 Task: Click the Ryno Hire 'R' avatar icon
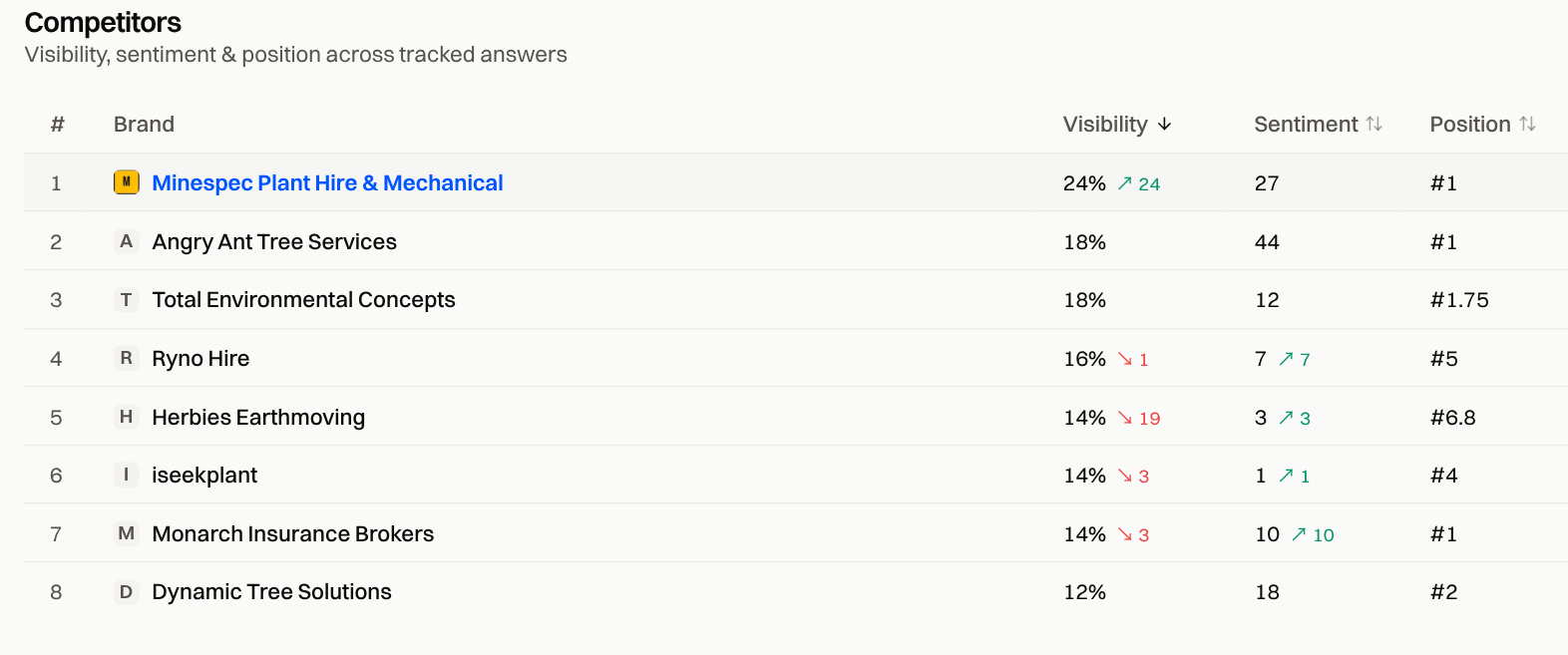[126, 358]
